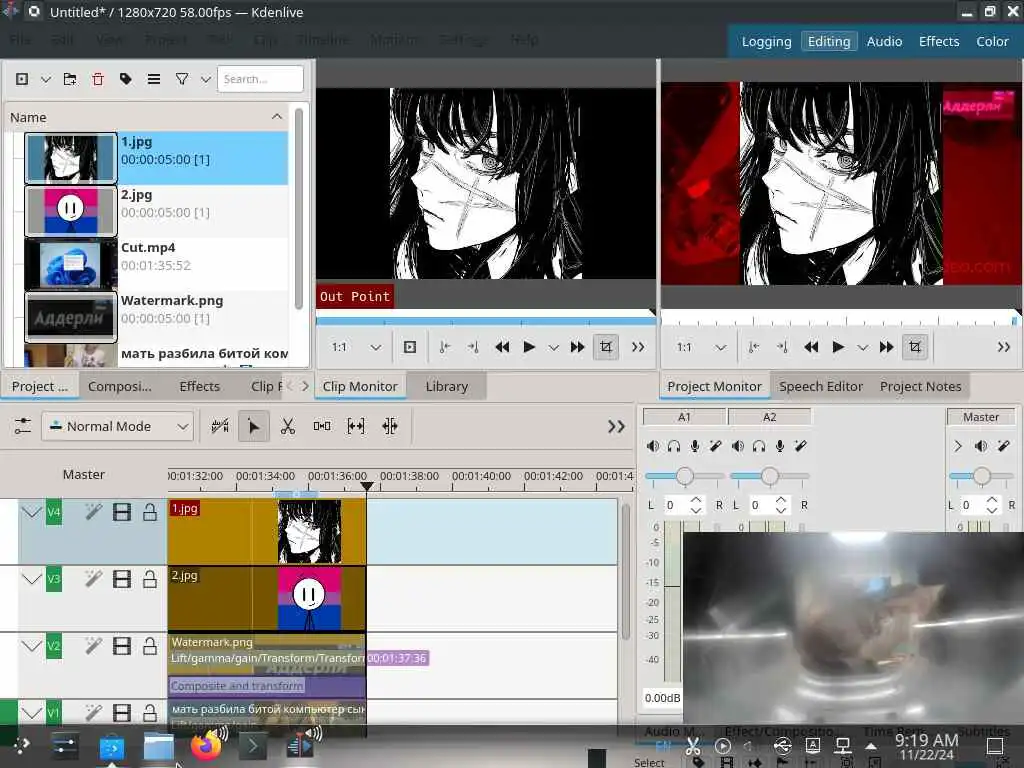Select Cut.mp4 in the project bin

coord(157,264)
